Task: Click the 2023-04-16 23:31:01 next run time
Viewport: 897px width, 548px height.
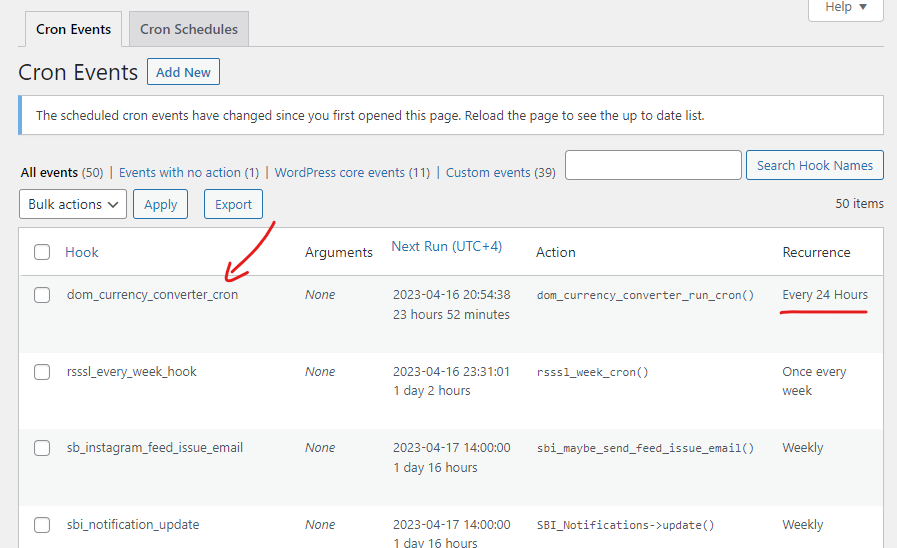Action: (x=451, y=371)
